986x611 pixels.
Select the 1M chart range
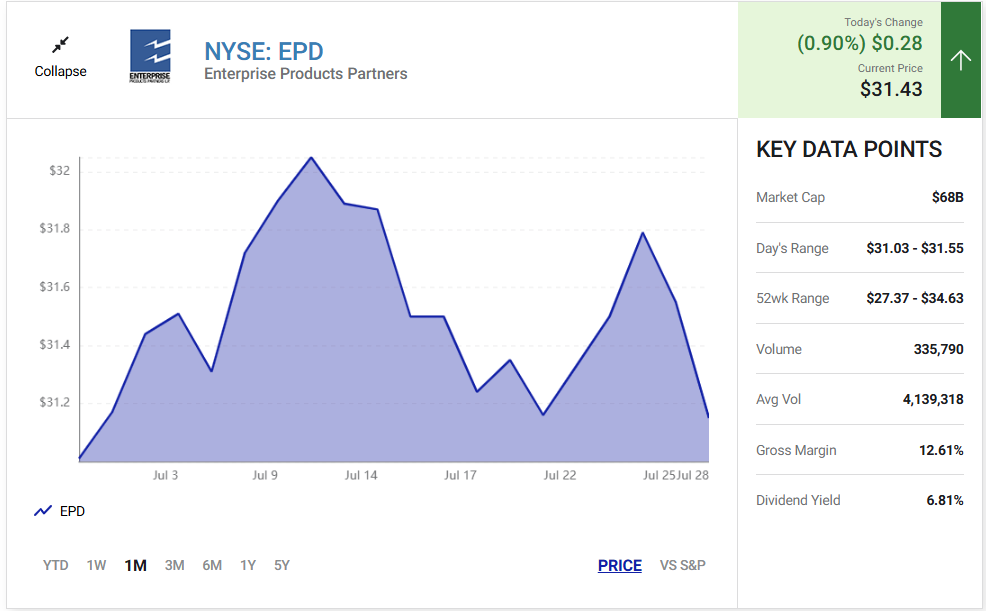135,565
